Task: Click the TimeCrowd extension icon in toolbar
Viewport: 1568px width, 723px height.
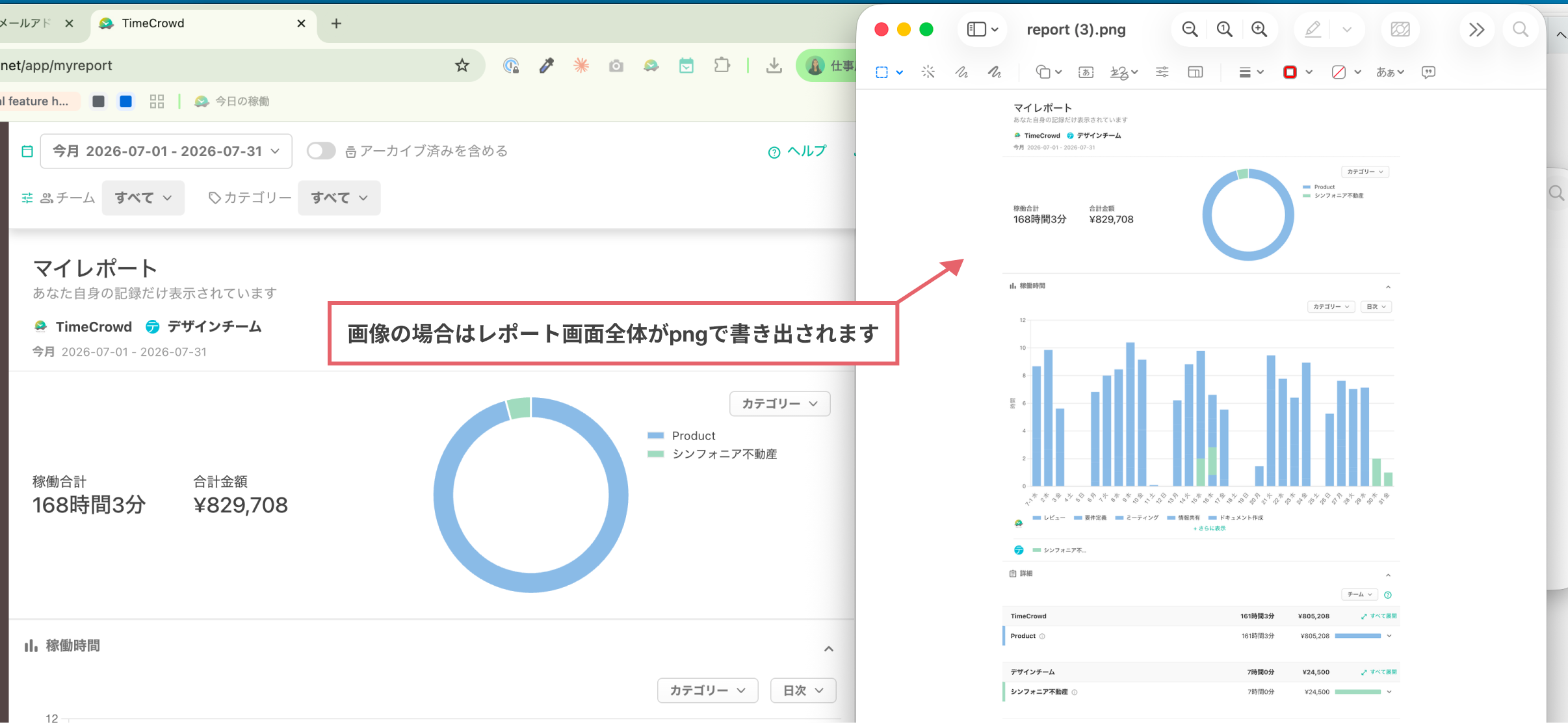Action: click(651, 65)
